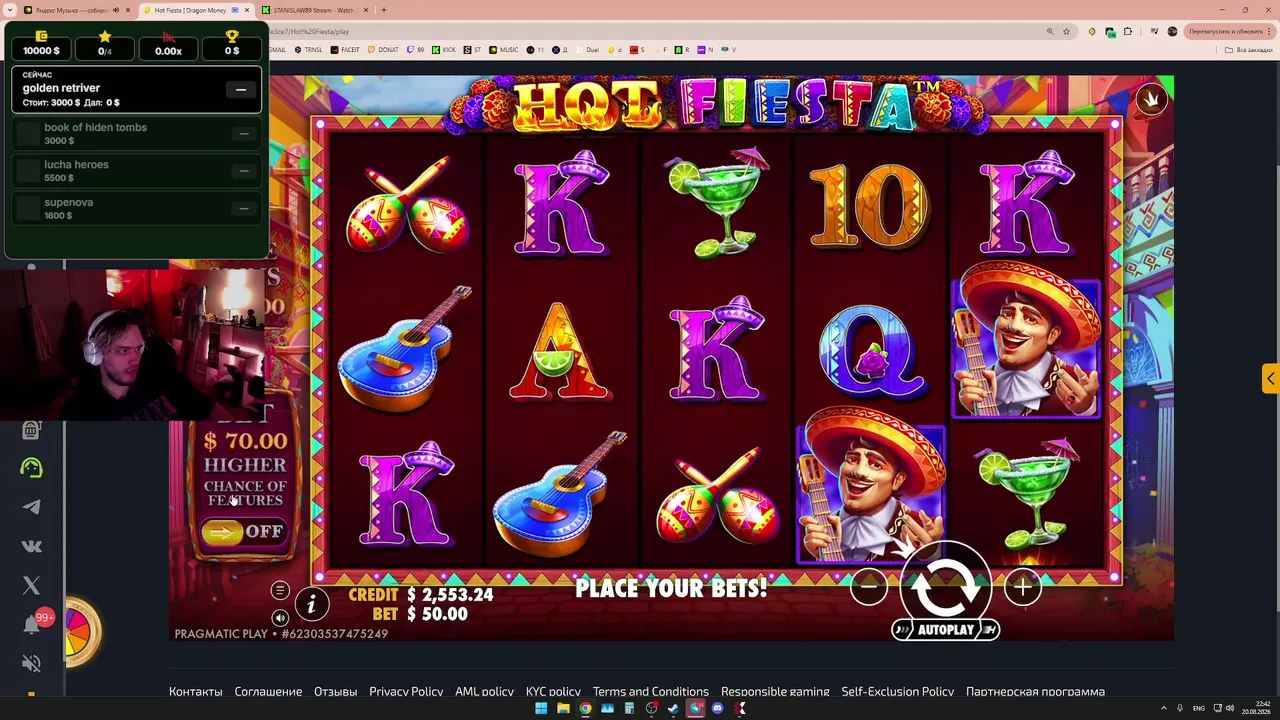This screenshot has height=720, width=1280.
Task: Spin the Hot Fiesta reels
Action: point(945,587)
